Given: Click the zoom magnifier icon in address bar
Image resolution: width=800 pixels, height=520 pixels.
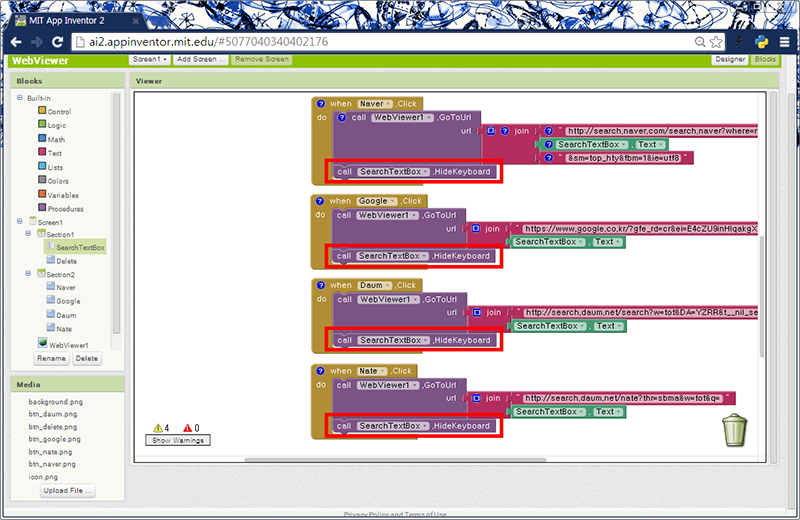Looking at the screenshot, I should [700, 42].
